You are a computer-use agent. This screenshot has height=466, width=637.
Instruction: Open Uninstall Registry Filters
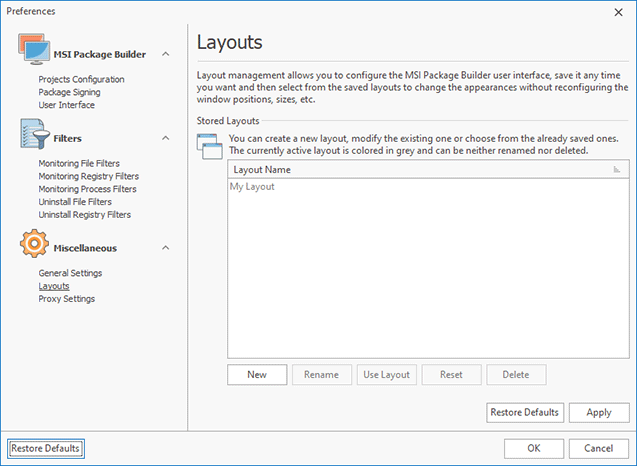tap(84, 215)
